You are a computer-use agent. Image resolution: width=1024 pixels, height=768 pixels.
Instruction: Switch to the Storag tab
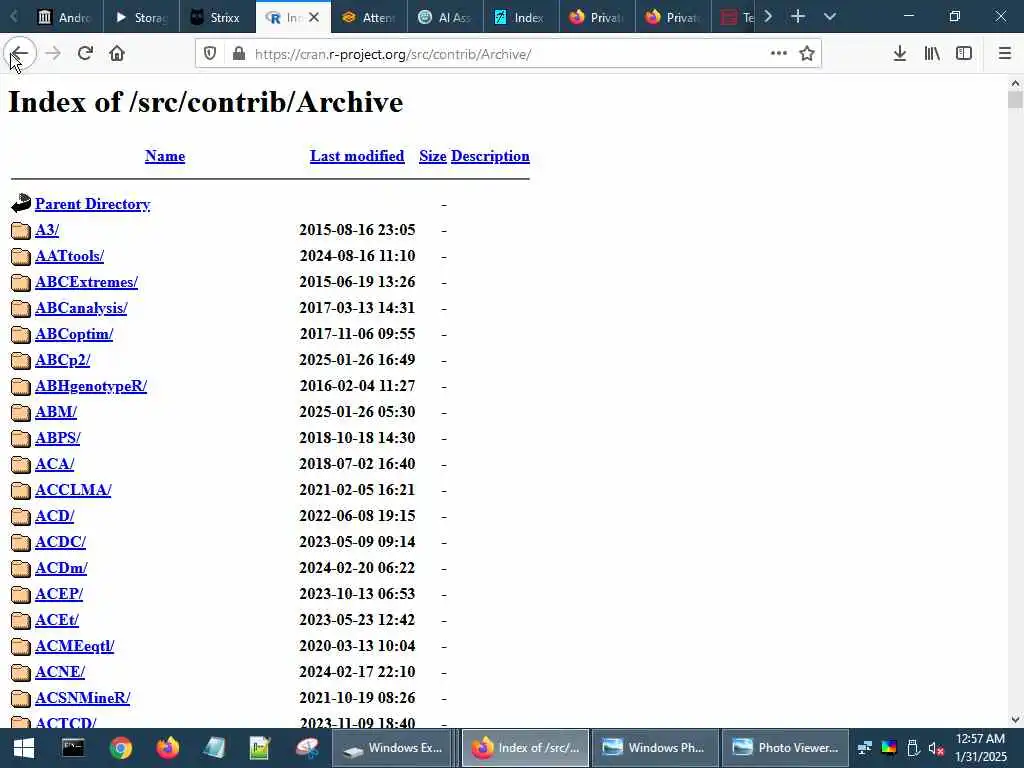click(x=141, y=17)
